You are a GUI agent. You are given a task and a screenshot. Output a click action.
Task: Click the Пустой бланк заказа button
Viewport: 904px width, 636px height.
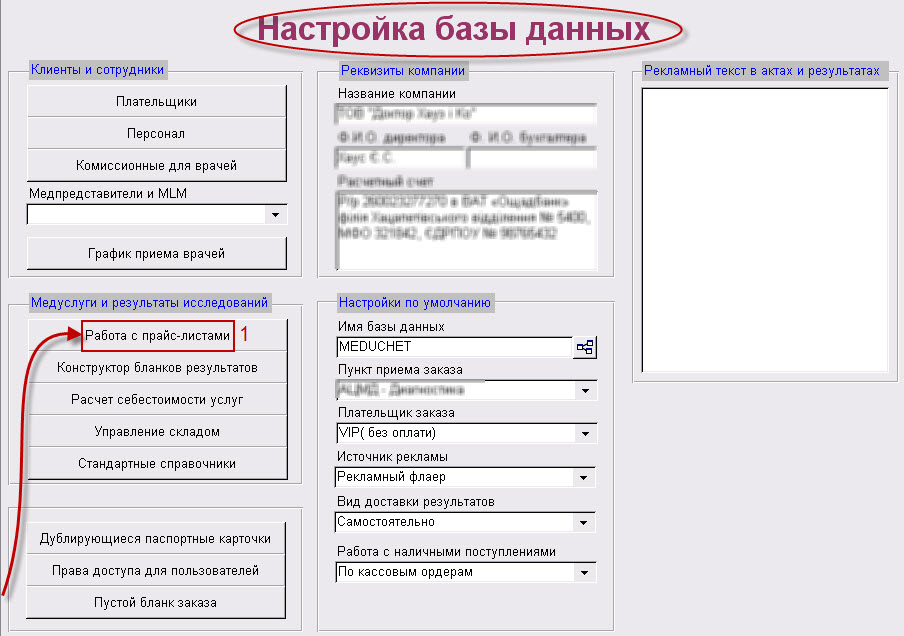(156, 603)
